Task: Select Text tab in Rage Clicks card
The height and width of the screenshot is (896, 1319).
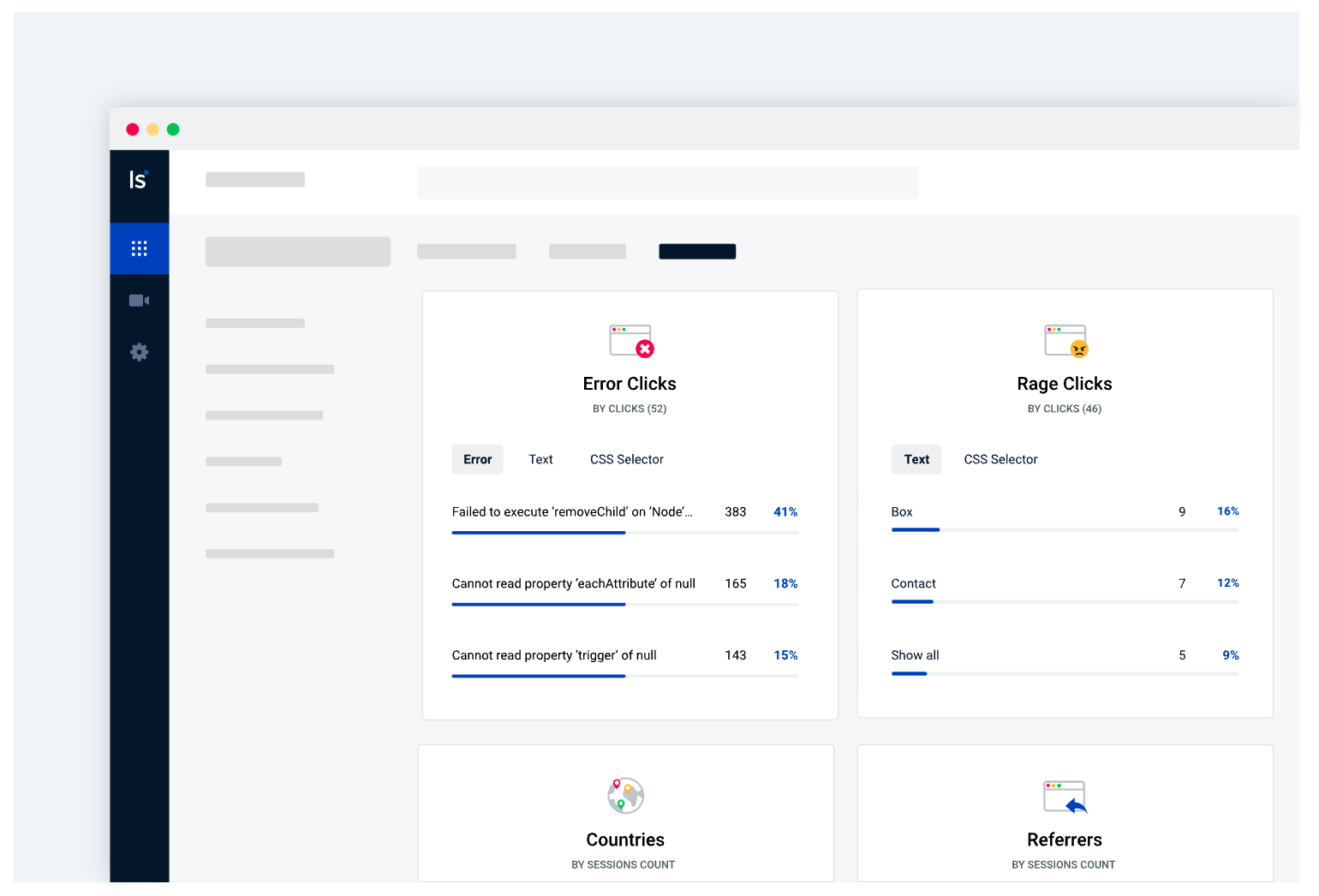Action: point(916,459)
